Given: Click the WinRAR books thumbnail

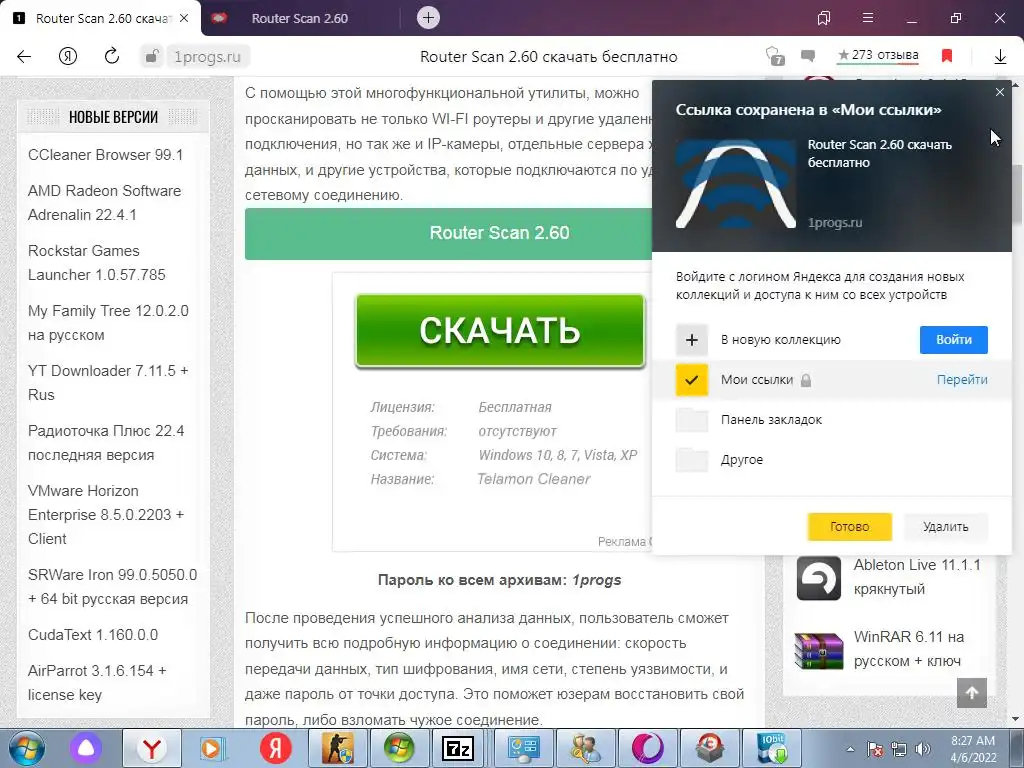Looking at the screenshot, I should pyautogui.click(x=819, y=650).
